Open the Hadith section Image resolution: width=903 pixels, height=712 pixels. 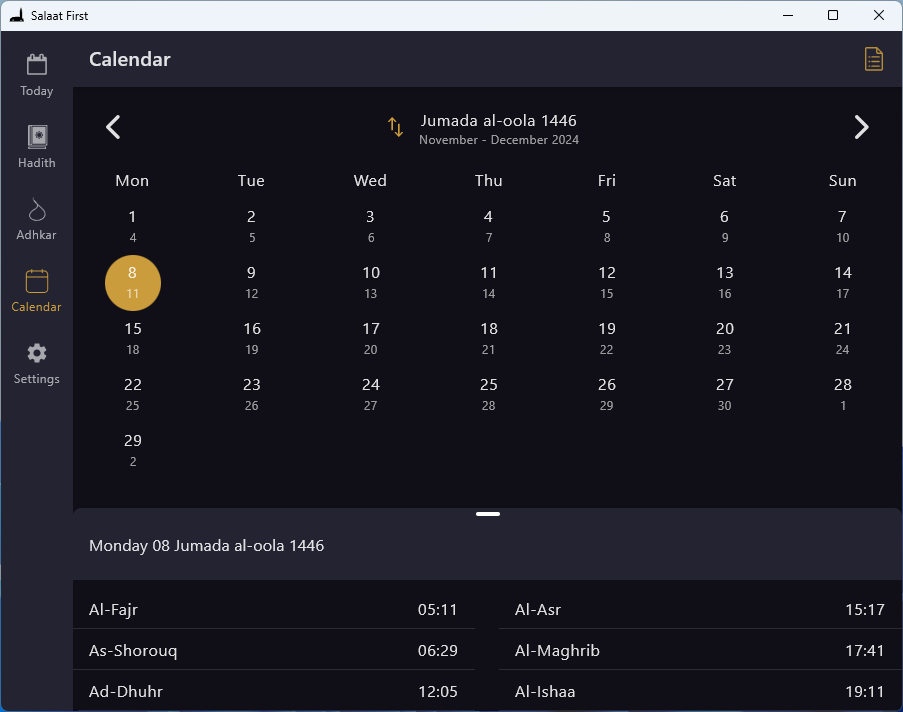coord(36,145)
